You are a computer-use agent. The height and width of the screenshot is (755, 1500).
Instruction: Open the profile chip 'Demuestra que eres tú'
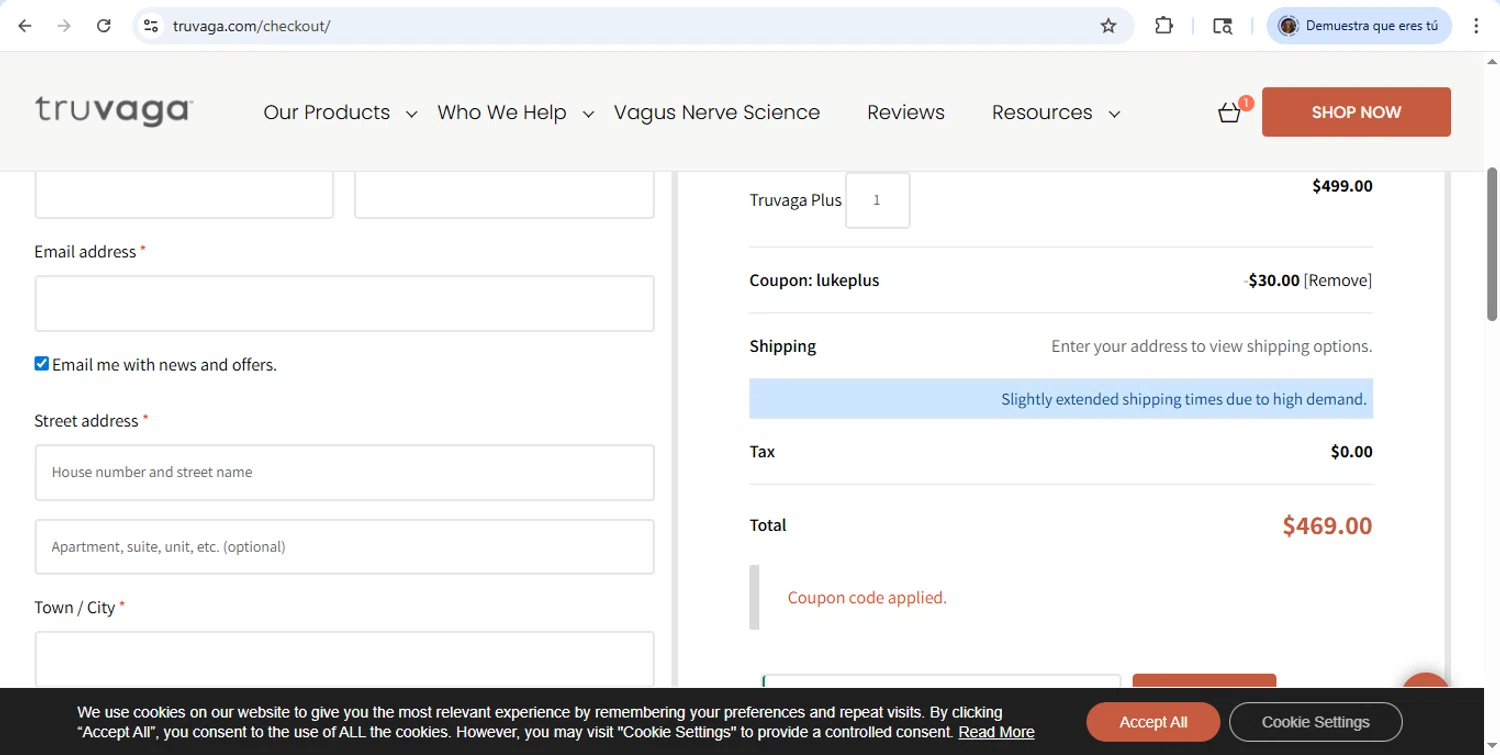[1358, 26]
